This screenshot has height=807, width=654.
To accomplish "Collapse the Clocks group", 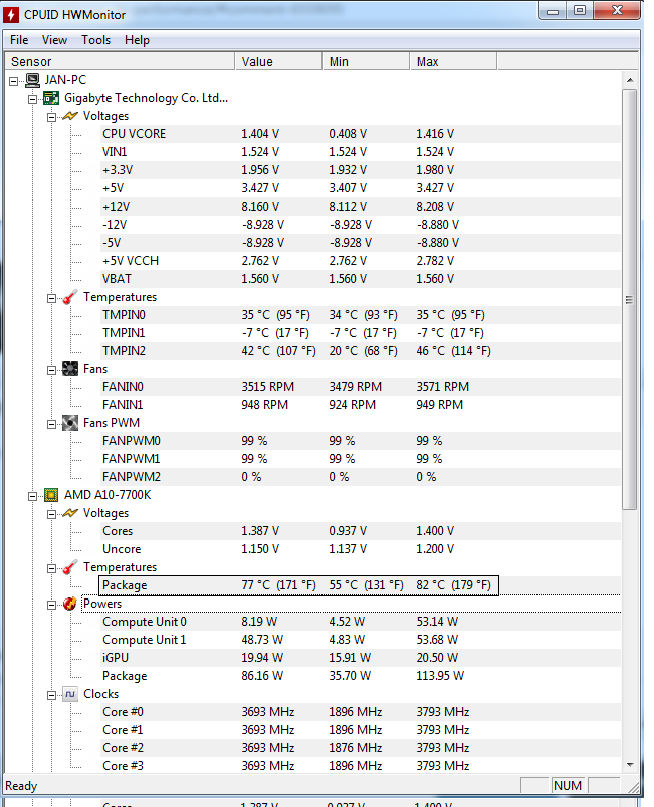I will 51,695.
